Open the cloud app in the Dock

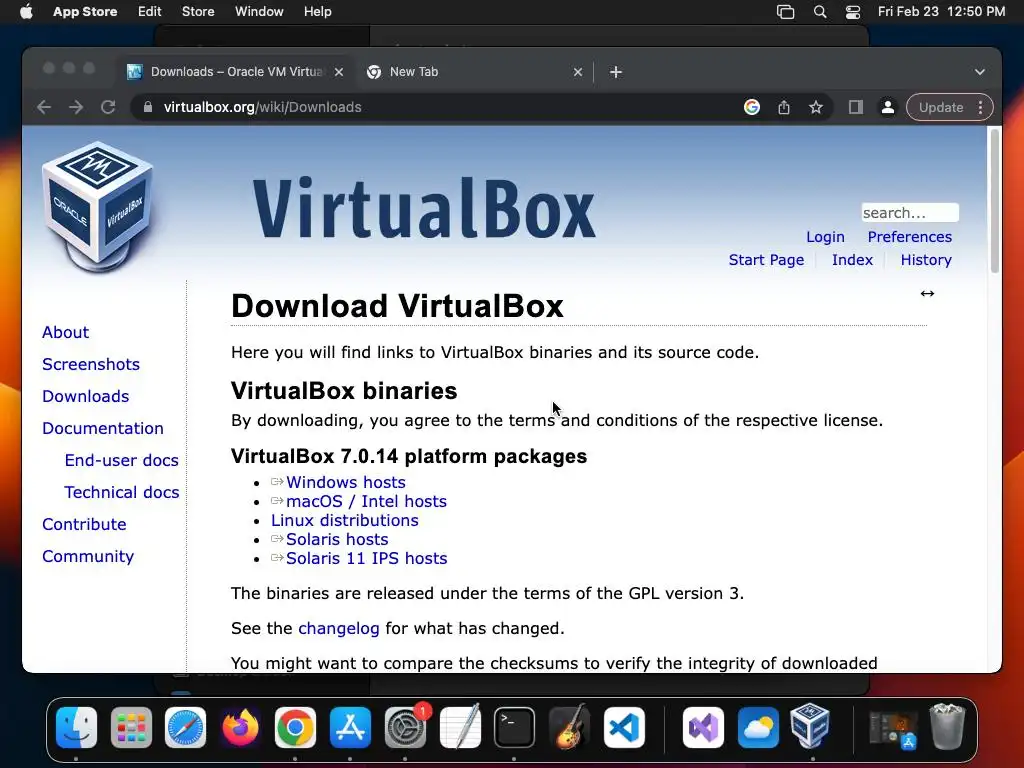(758, 727)
